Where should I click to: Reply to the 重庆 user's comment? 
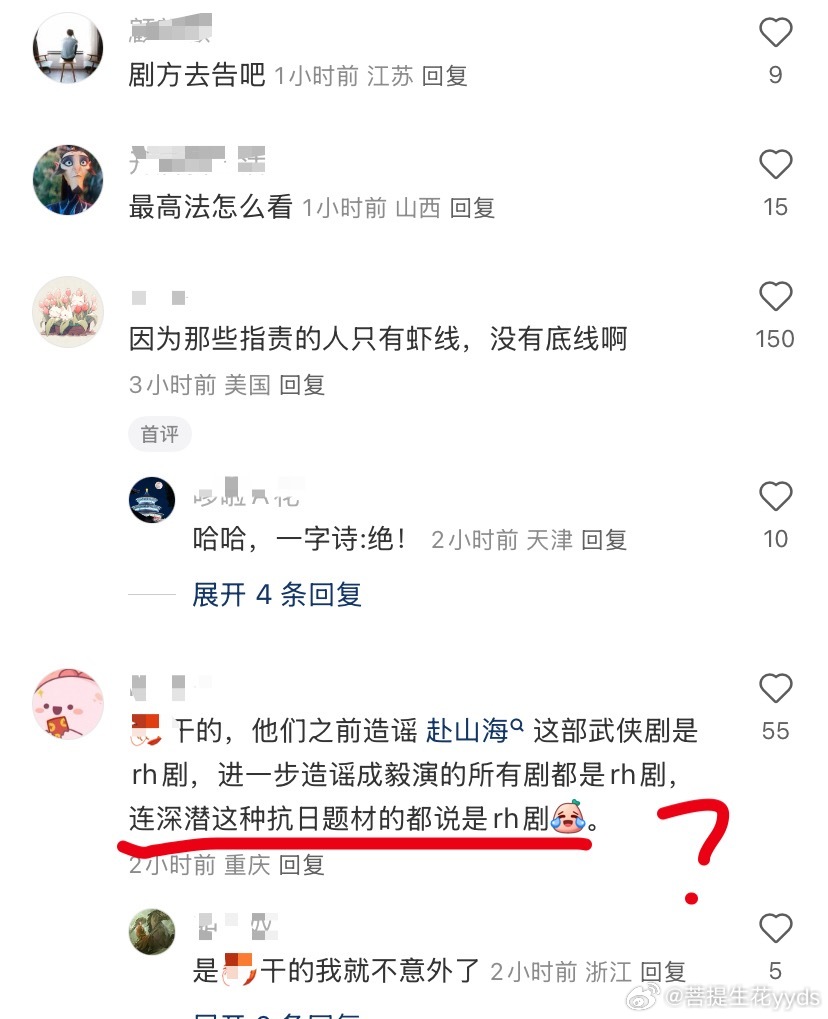[302, 865]
